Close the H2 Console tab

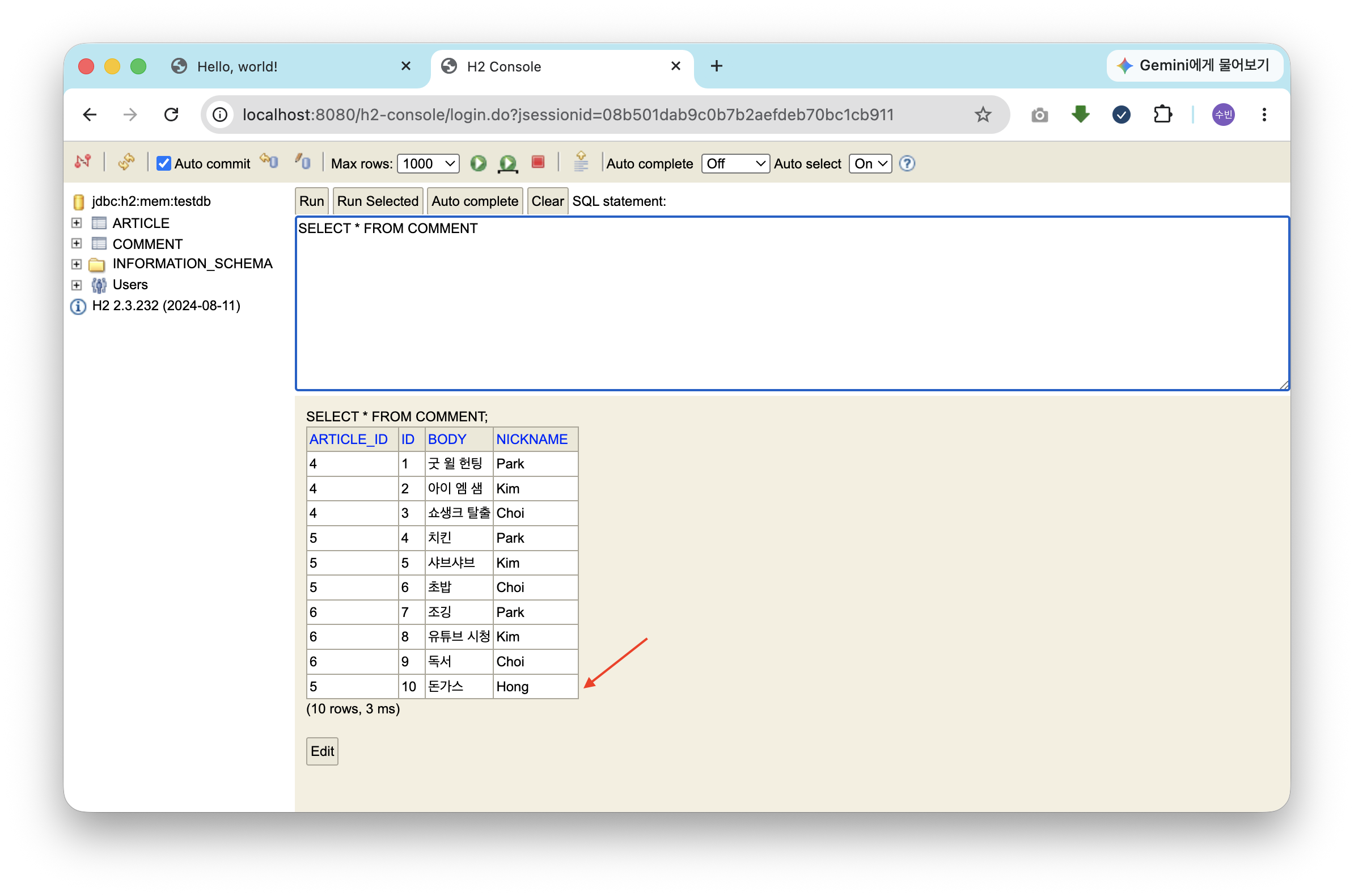tap(675, 66)
